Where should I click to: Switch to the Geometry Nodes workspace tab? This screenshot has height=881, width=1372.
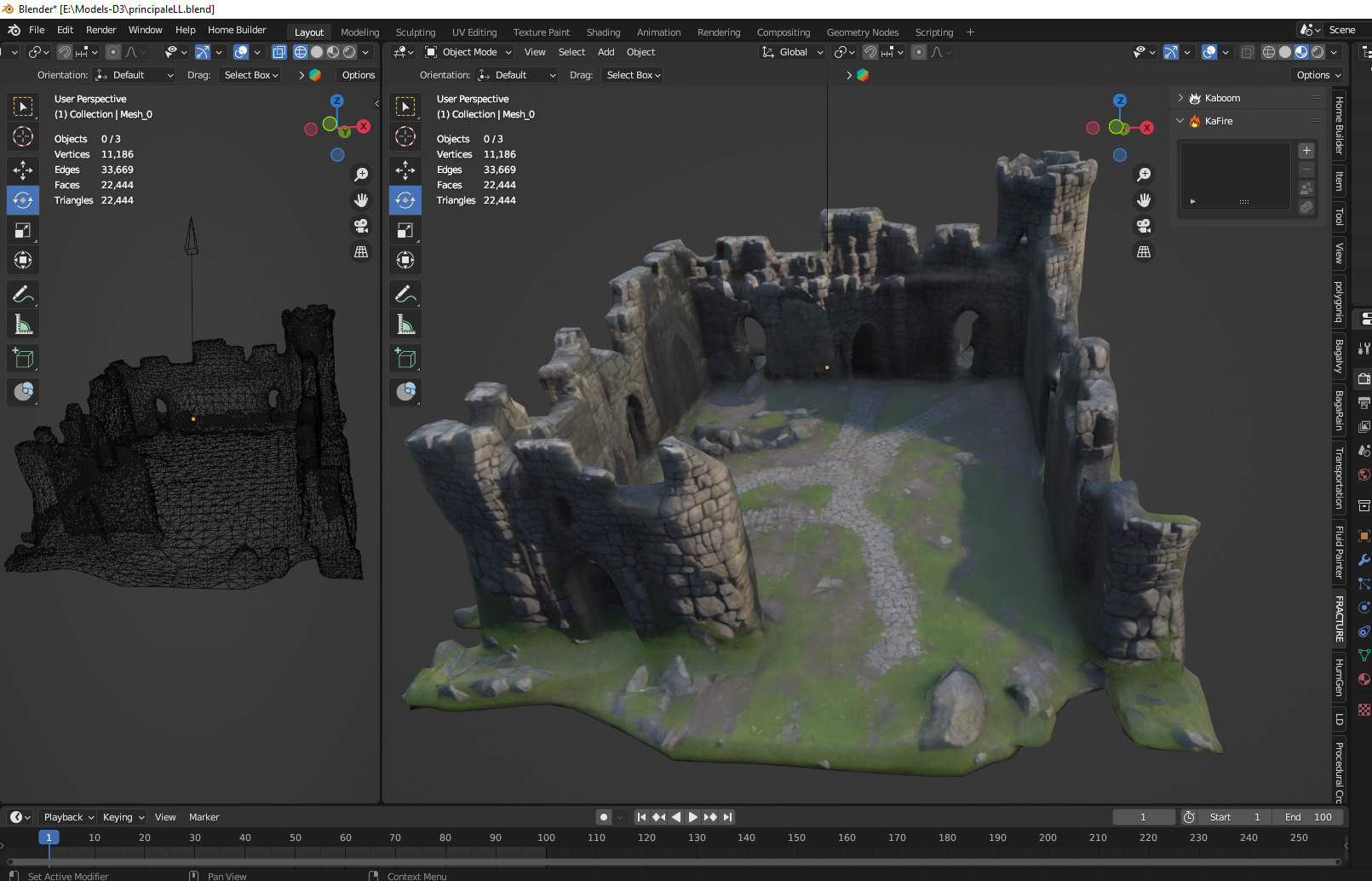(863, 32)
